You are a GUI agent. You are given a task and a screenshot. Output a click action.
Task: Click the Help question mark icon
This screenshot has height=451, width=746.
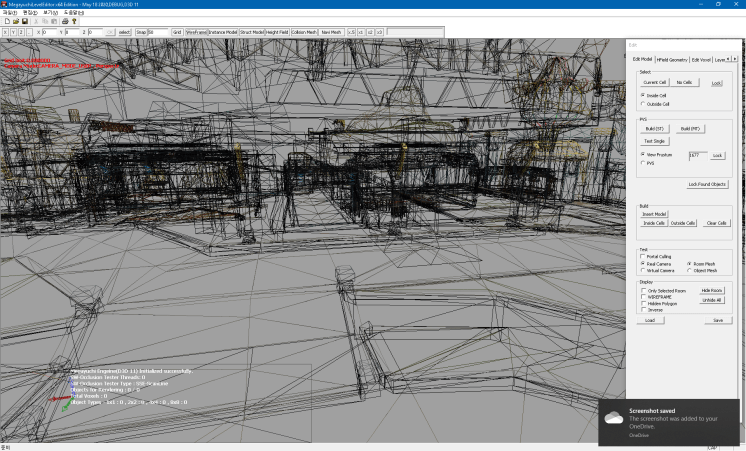[73, 20]
